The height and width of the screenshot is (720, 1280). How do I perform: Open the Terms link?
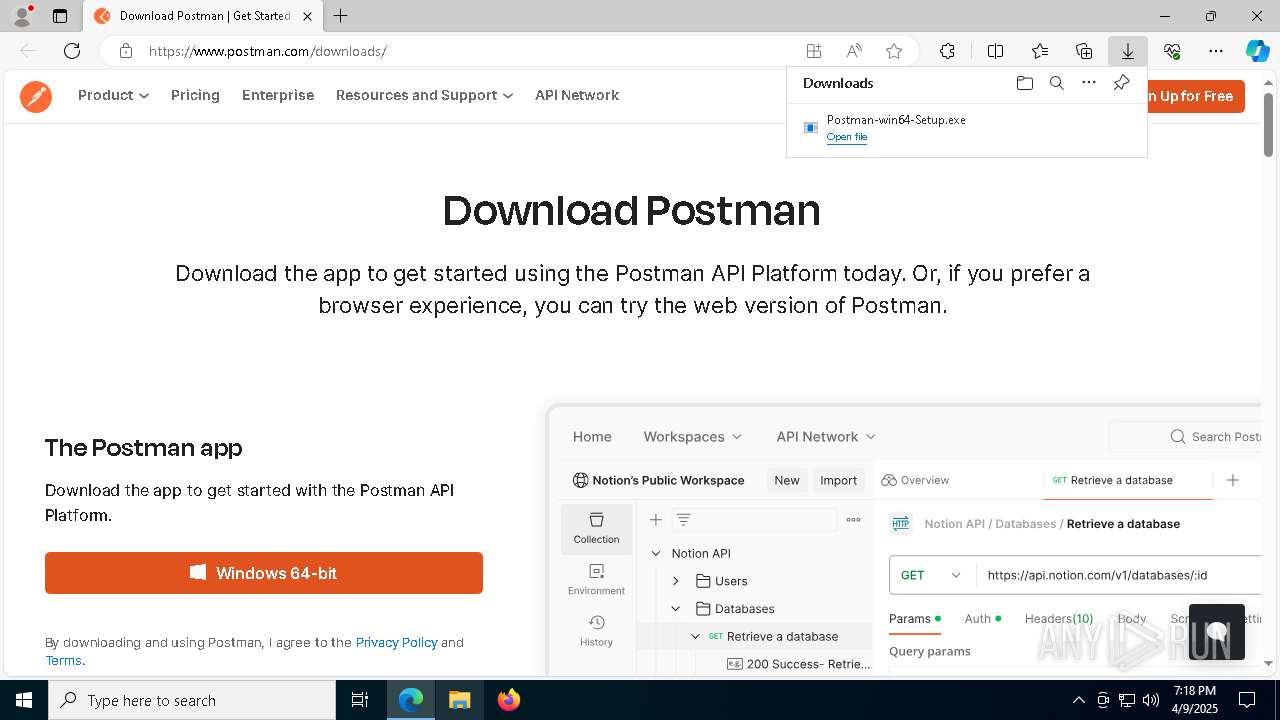[63, 660]
